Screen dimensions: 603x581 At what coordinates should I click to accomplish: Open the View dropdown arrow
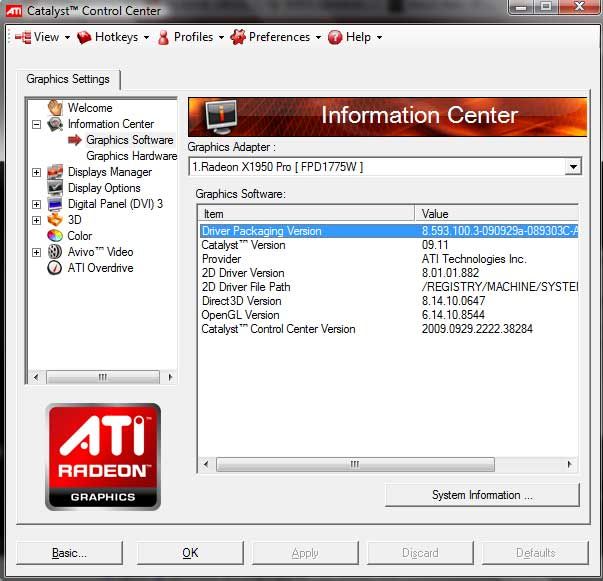point(67,38)
